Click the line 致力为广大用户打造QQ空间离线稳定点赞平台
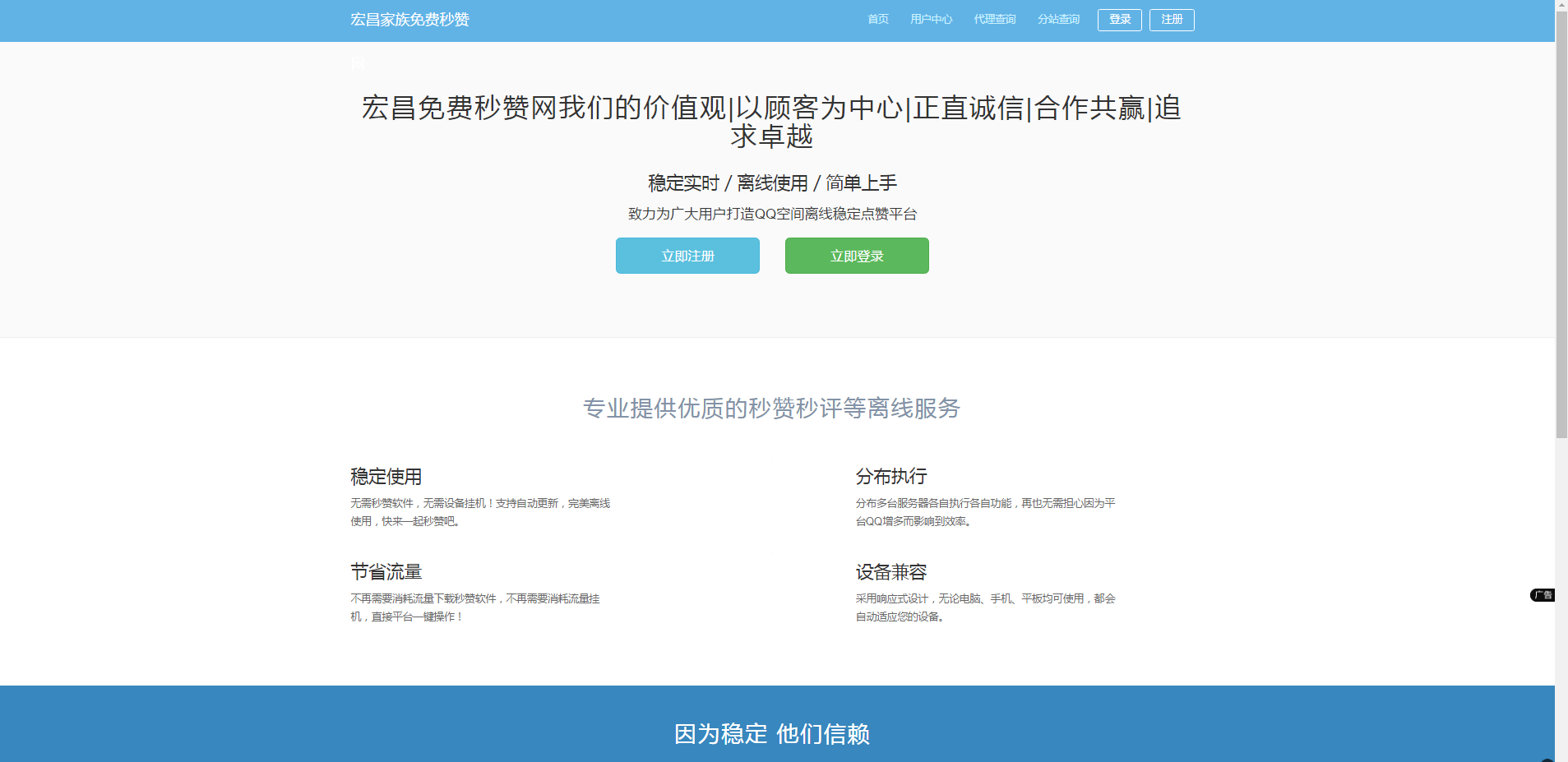The width and height of the screenshot is (1568, 762). click(x=772, y=214)
